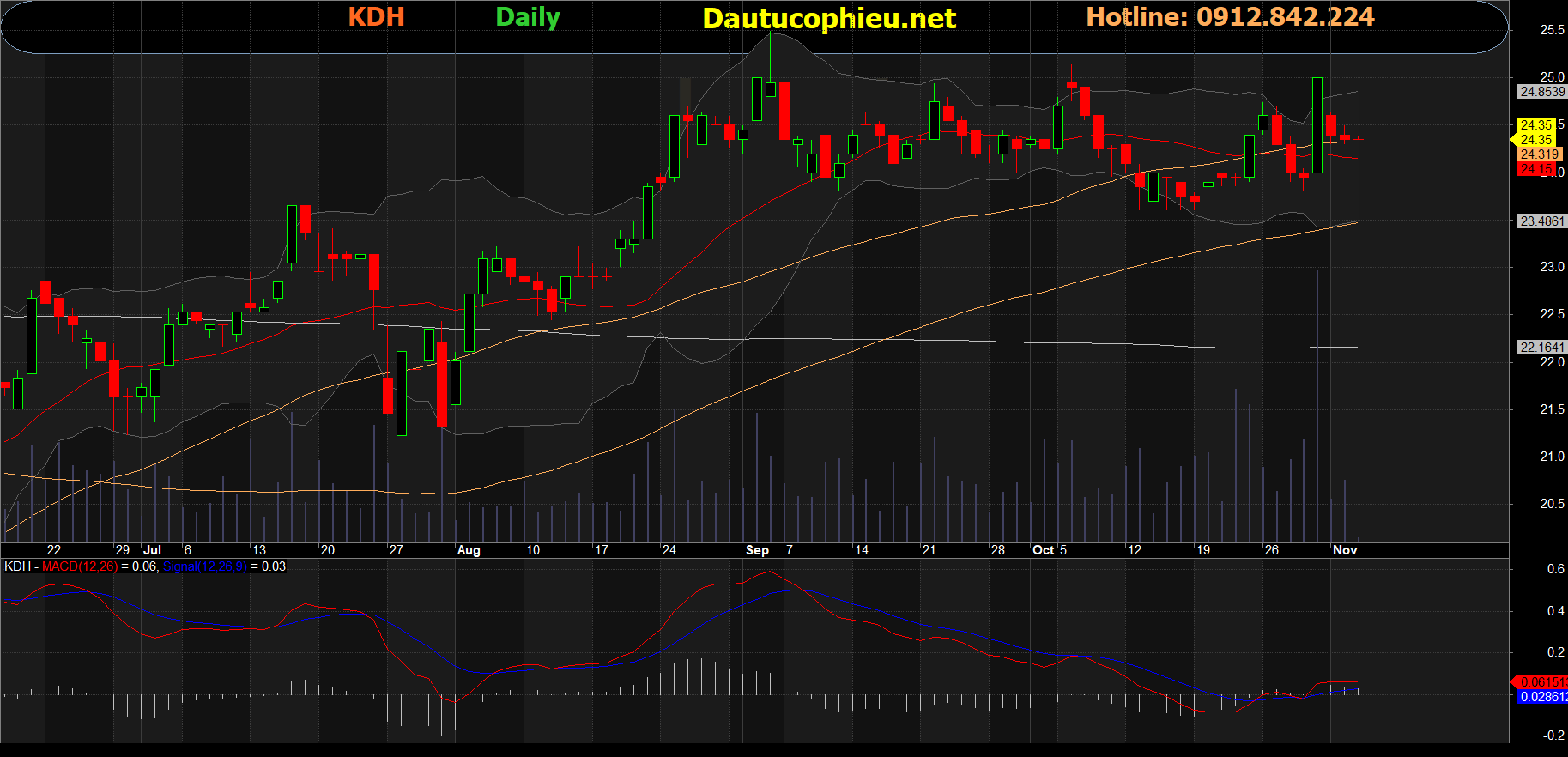
Task: Select the 22.1641 moving average price tag
Action: coord(1541,348)
